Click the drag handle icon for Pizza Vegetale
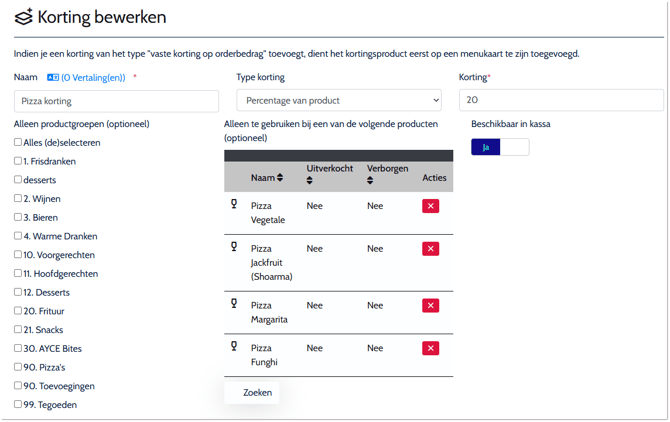Screen dimensions: 670x422 click(x=234, y=204)
